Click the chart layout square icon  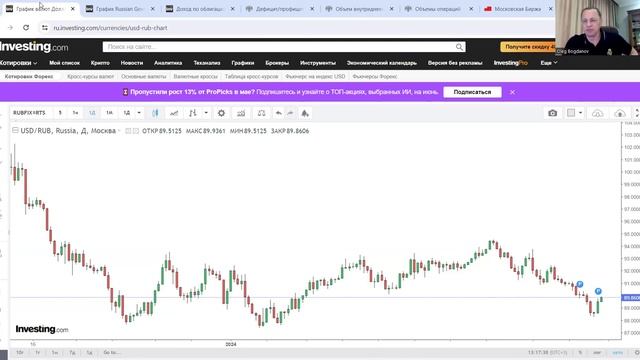pos(571,113)
